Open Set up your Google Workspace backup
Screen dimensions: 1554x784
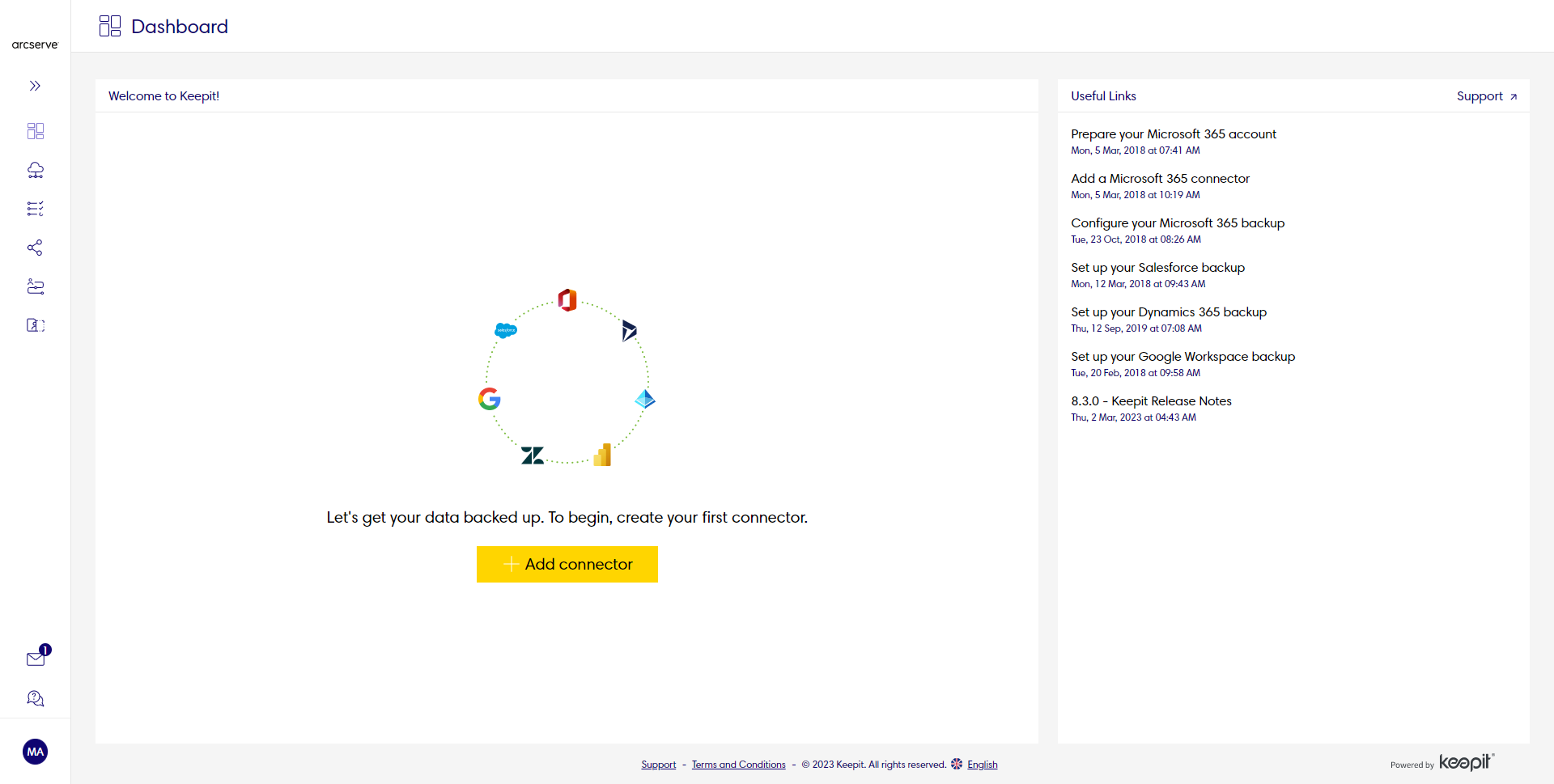tap(1182, 357)
